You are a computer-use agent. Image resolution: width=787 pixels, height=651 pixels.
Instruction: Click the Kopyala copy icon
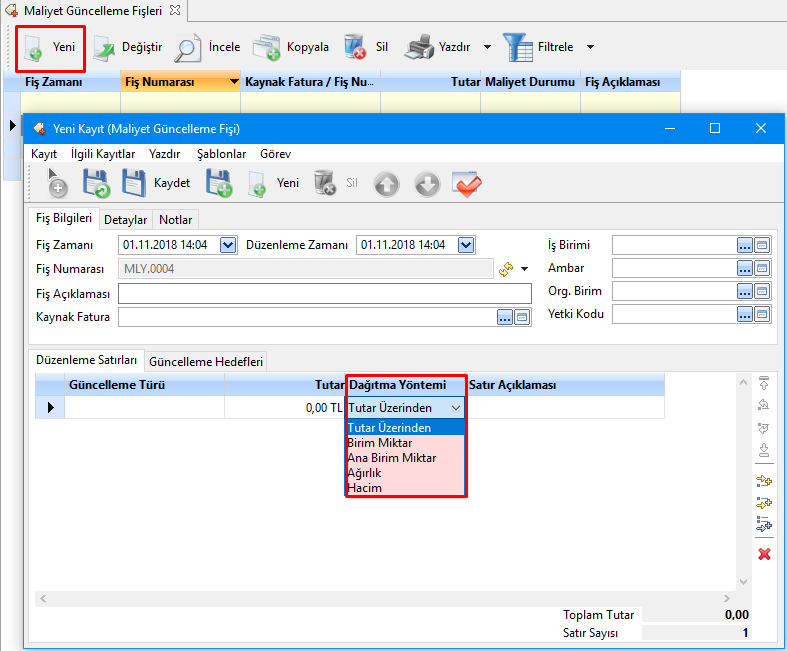tap(267, 47)
